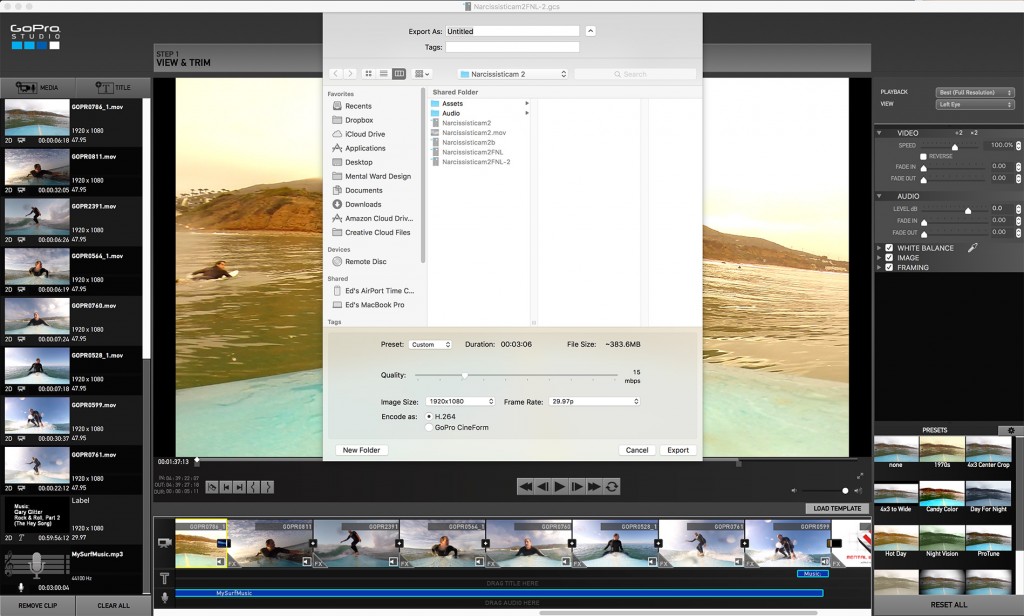The width and height of the screenshot is (1024, 616).
Task: Uncheck the White Balance checkbox
Action: pos(889,248)
